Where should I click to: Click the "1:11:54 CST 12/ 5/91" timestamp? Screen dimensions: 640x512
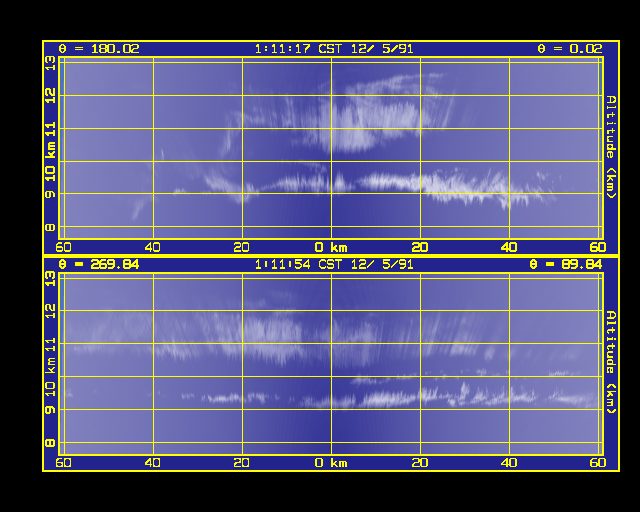point(334,265)
